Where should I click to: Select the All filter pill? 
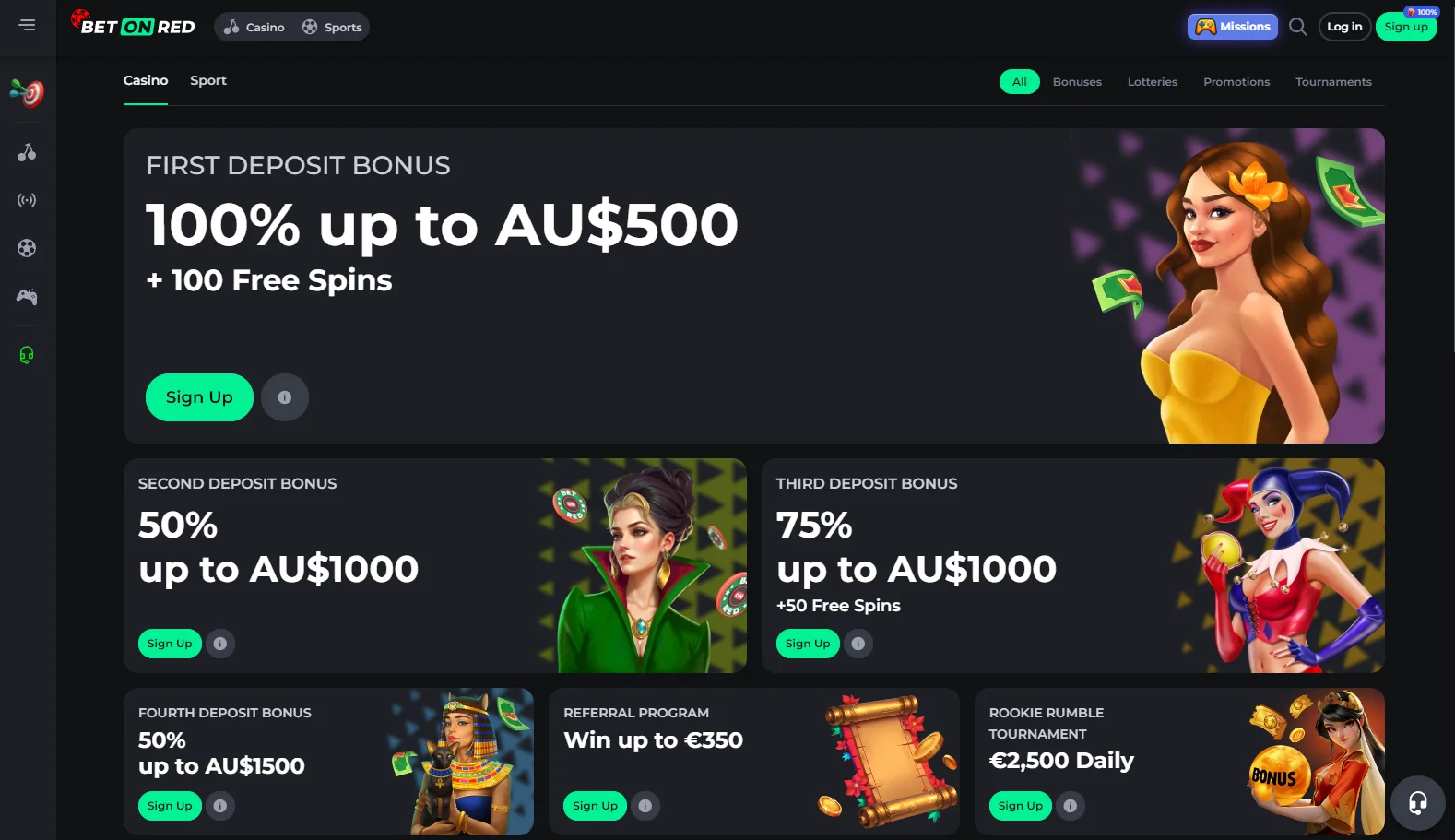[x=1020, y=82]
